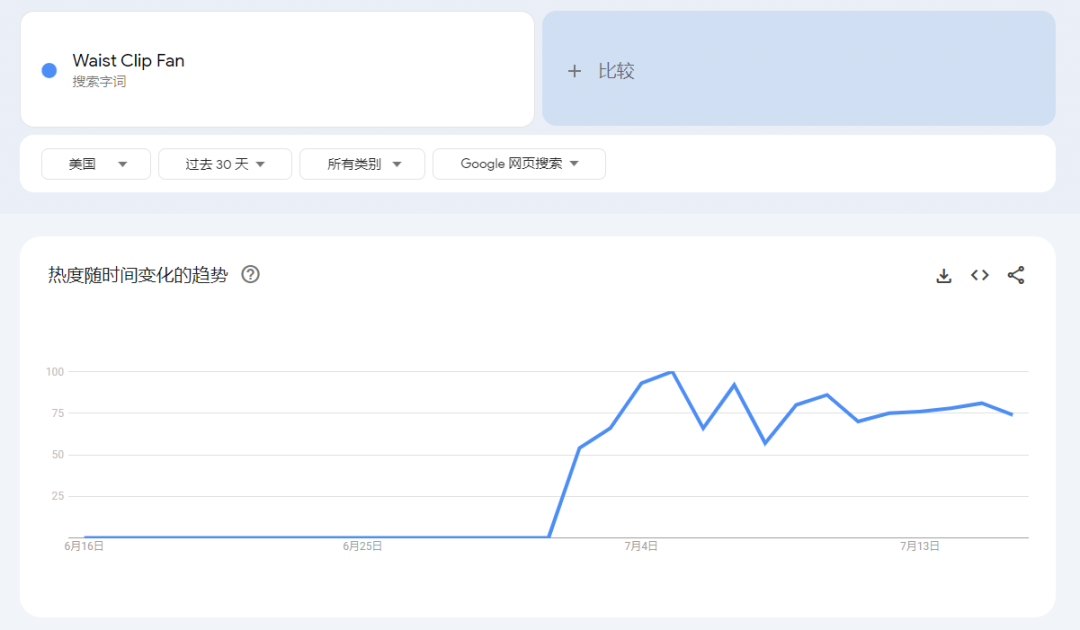The height and width of the screenshot is (630, 1080).
Task: Open the help icon beside 热度随时间变化的趋势
Action: pyautogui.click(x=251, y=274)
